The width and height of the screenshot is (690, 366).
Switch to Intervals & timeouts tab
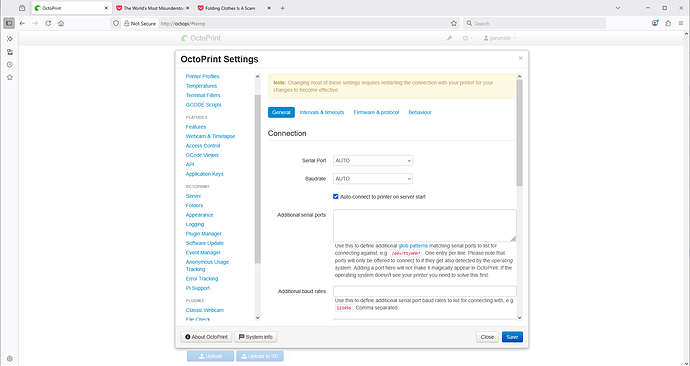pyautogui.click(x=322, y=112)
